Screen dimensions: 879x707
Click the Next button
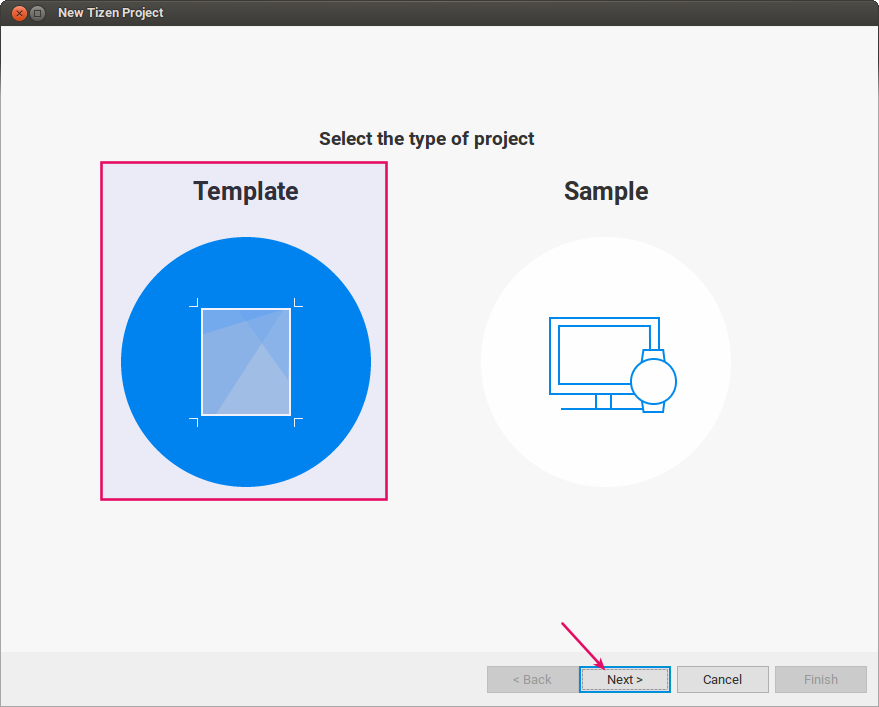[x=624, y=679]
